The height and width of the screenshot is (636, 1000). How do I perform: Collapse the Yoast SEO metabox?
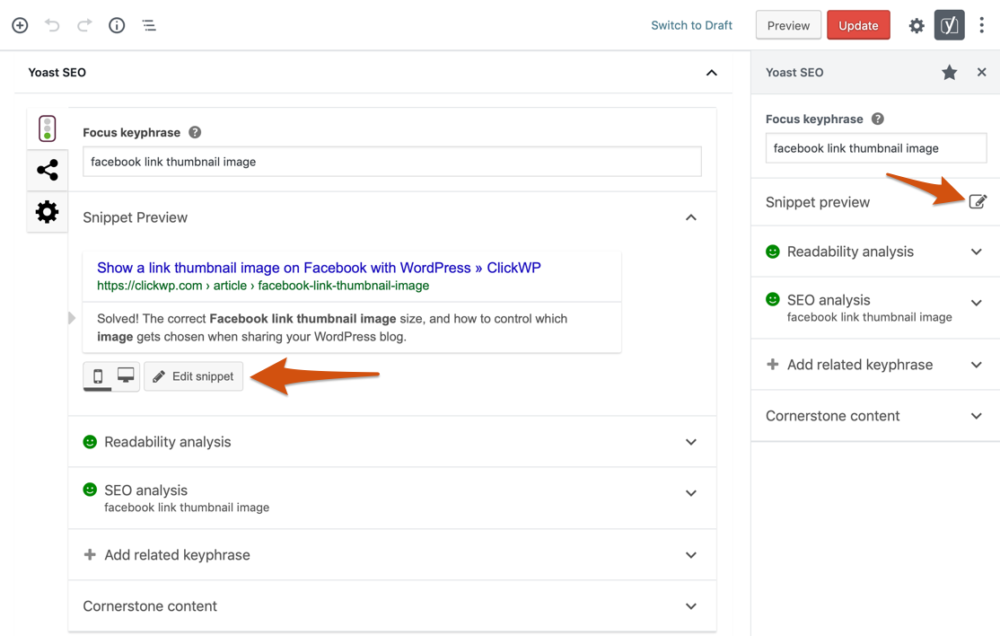pyautogui.click(x=712, y=73)
